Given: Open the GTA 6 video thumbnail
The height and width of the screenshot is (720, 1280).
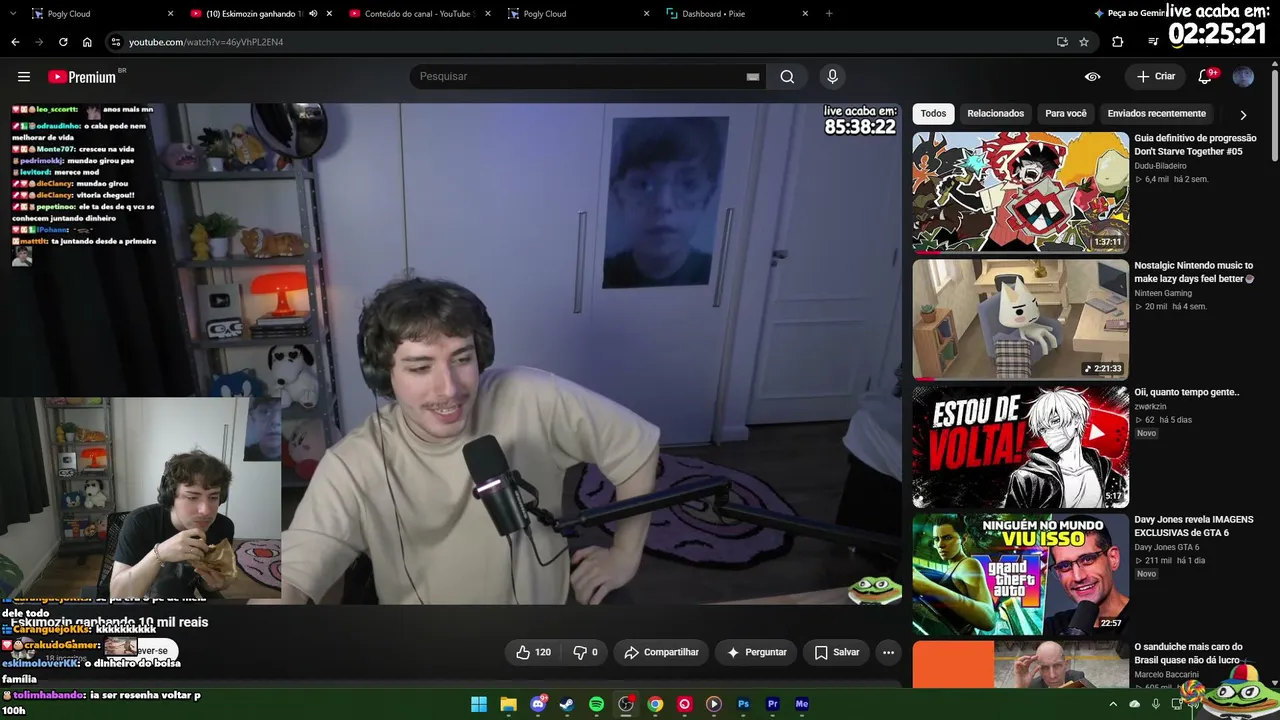Looking at the screenshot, I should coord(1020,574).
